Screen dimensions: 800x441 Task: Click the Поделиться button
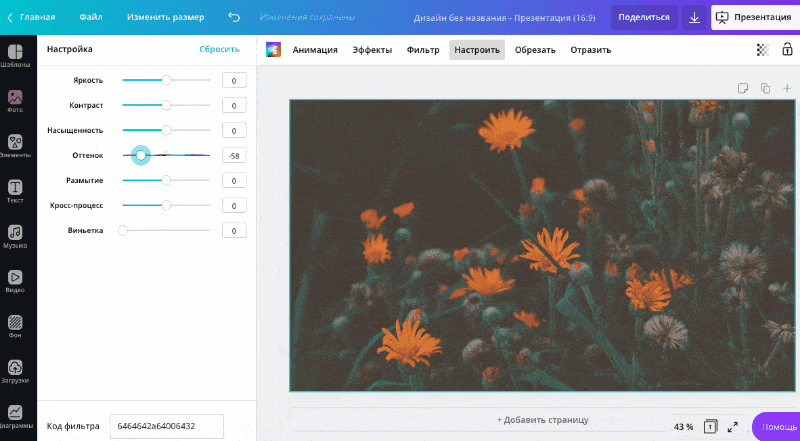click(x=644, y=17)
